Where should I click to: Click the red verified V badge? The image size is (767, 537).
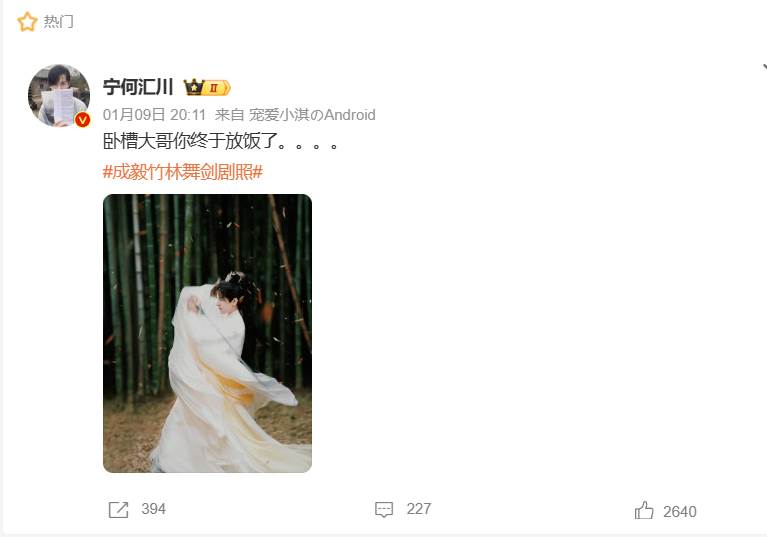(83, 119)
